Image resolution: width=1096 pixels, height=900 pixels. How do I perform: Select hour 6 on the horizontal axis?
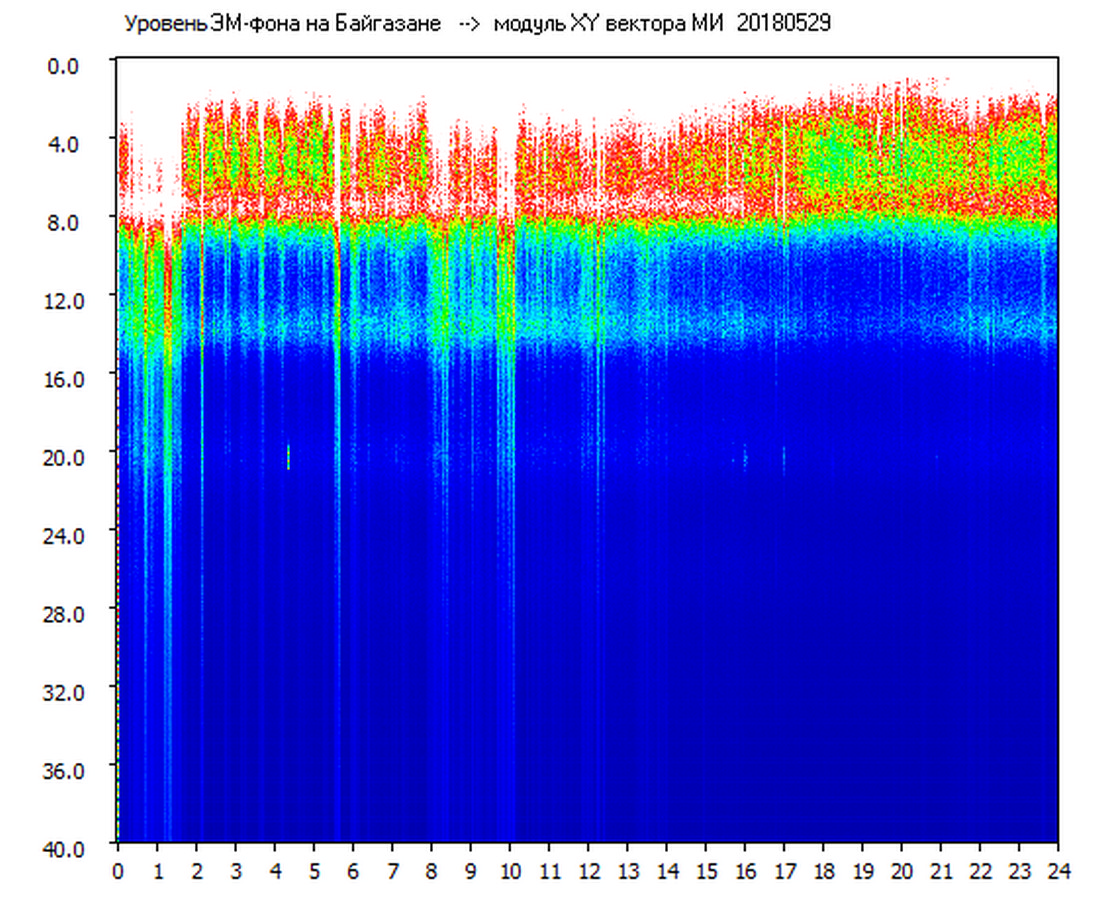click(353, 871)
